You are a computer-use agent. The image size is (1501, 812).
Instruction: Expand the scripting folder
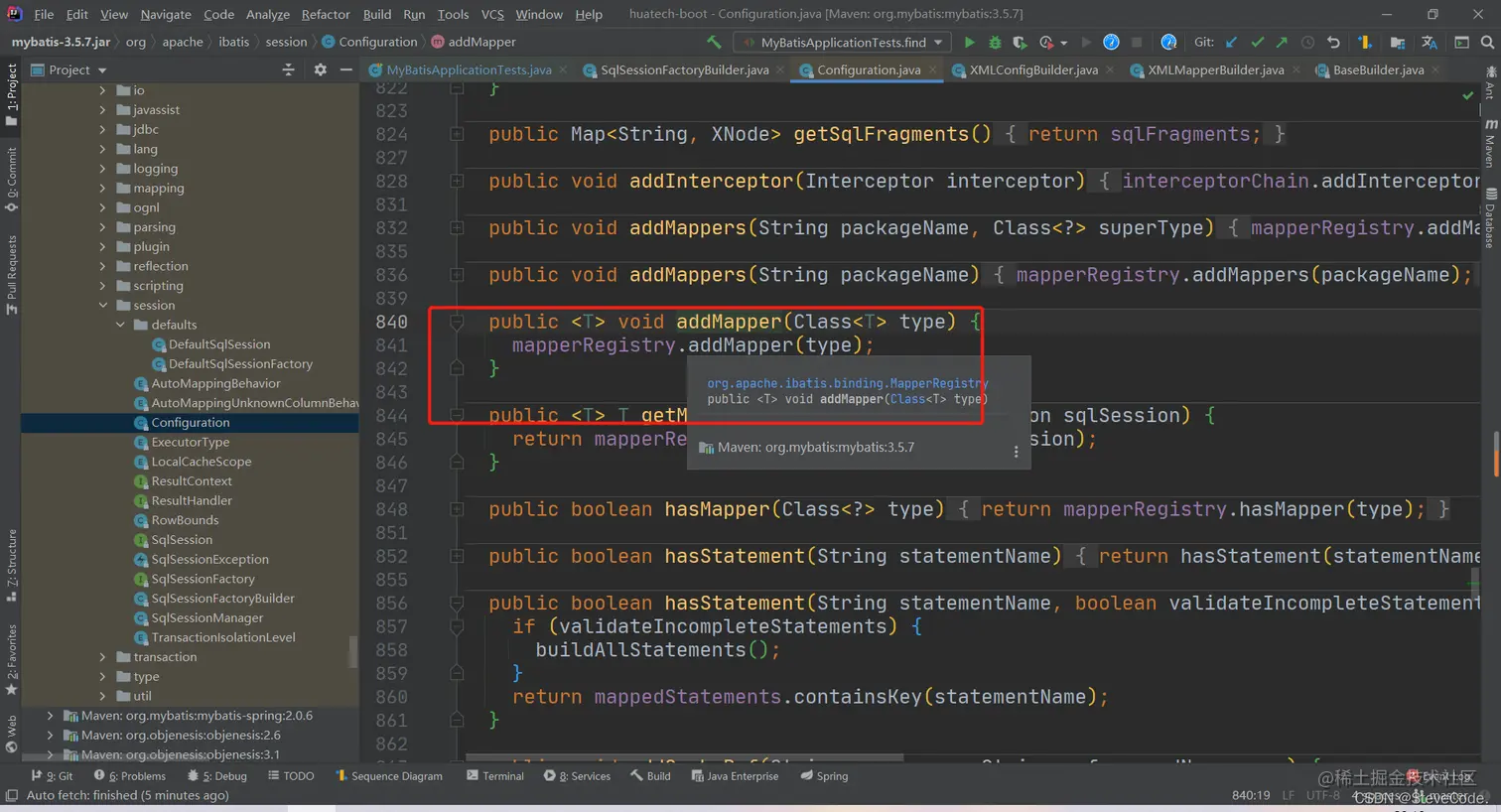103,286
